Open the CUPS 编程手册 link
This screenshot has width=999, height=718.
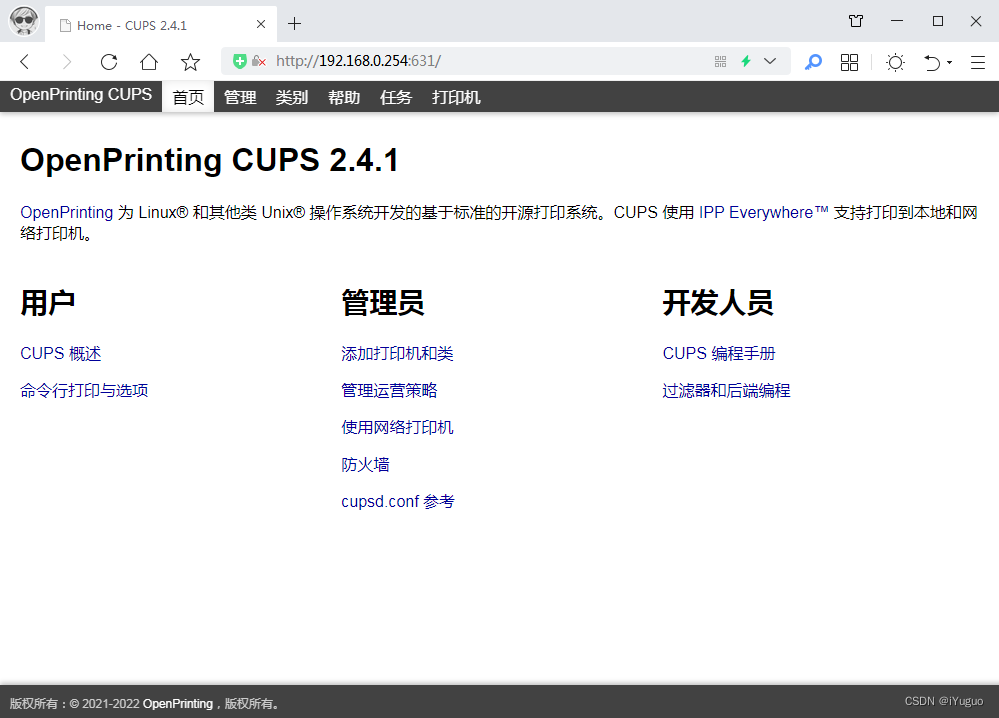pos(719,354)
